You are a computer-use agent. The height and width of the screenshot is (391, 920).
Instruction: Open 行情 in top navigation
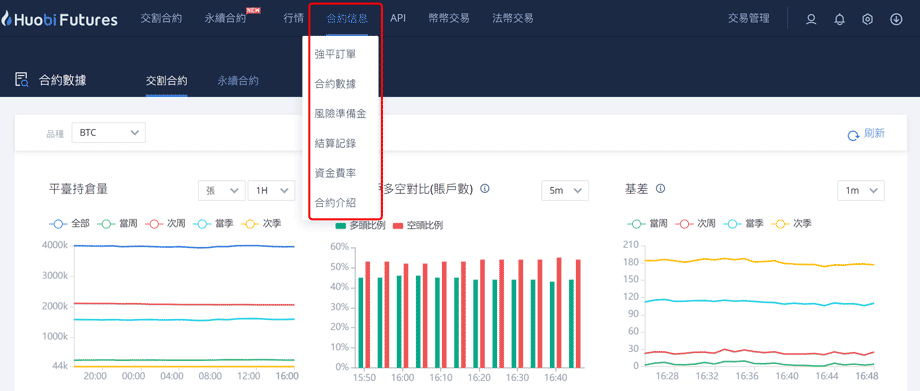[294, 18]
